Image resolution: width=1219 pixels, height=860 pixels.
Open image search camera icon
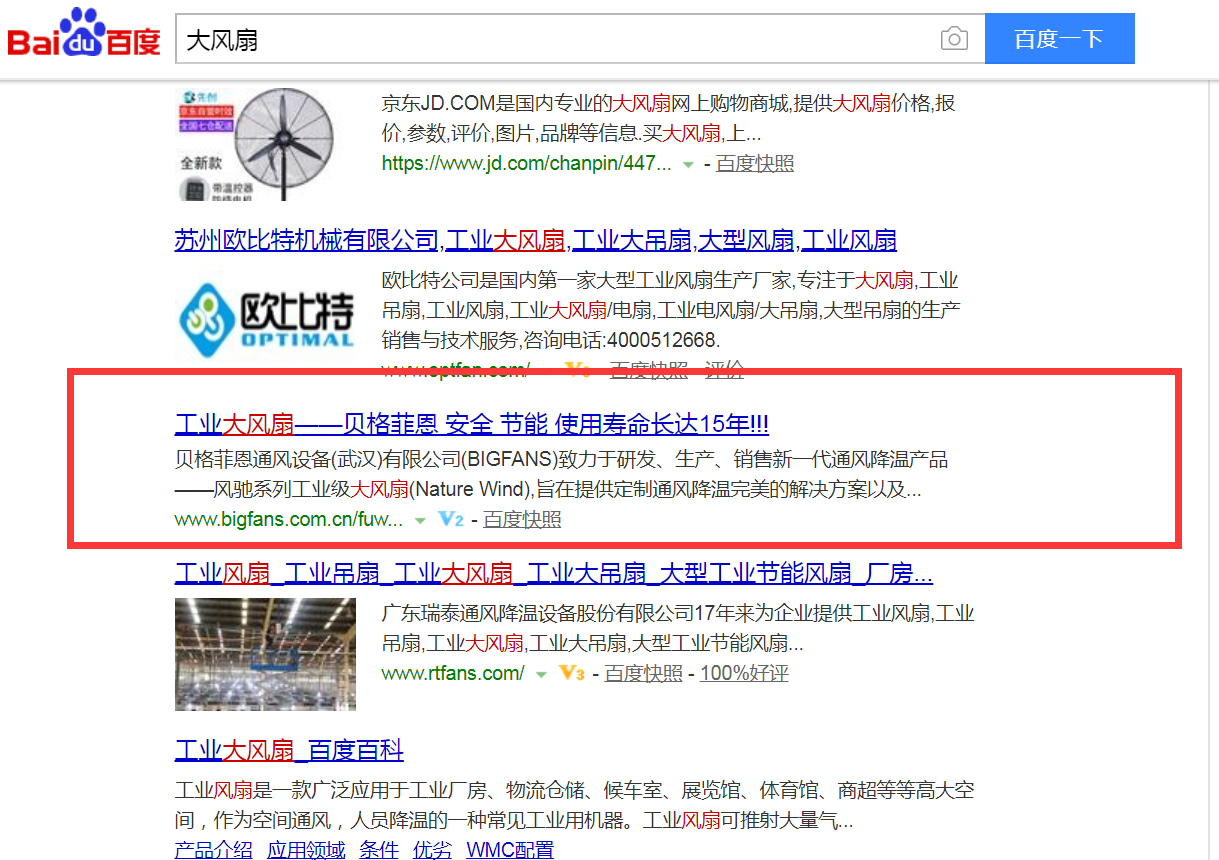coord(955,39)
